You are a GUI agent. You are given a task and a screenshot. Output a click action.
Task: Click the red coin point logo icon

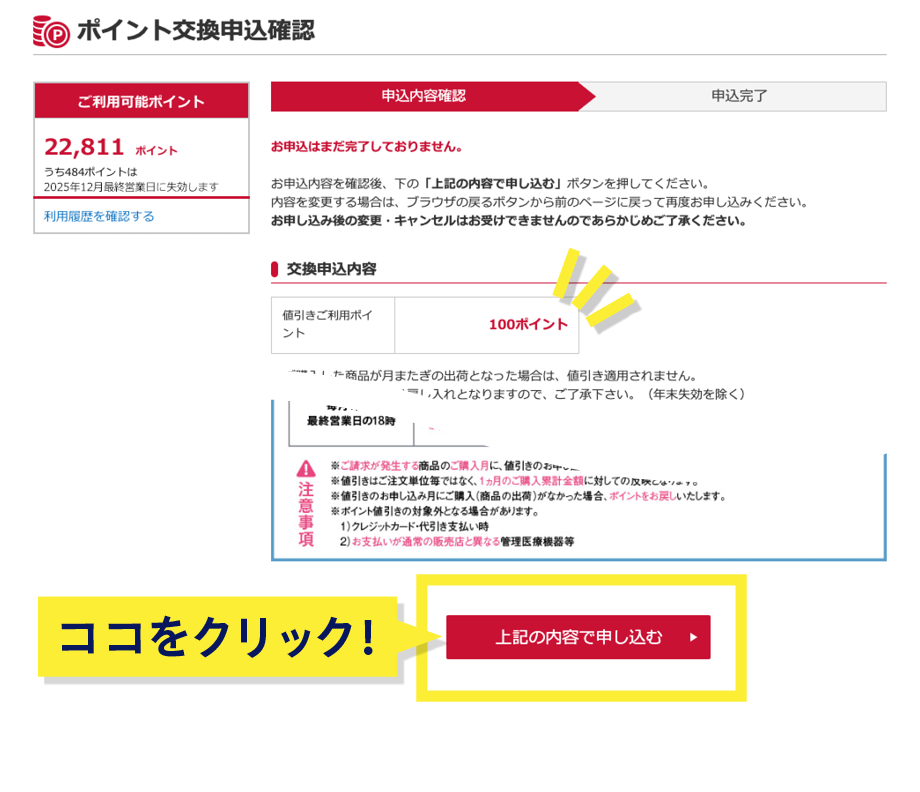[x=51, y=31]
